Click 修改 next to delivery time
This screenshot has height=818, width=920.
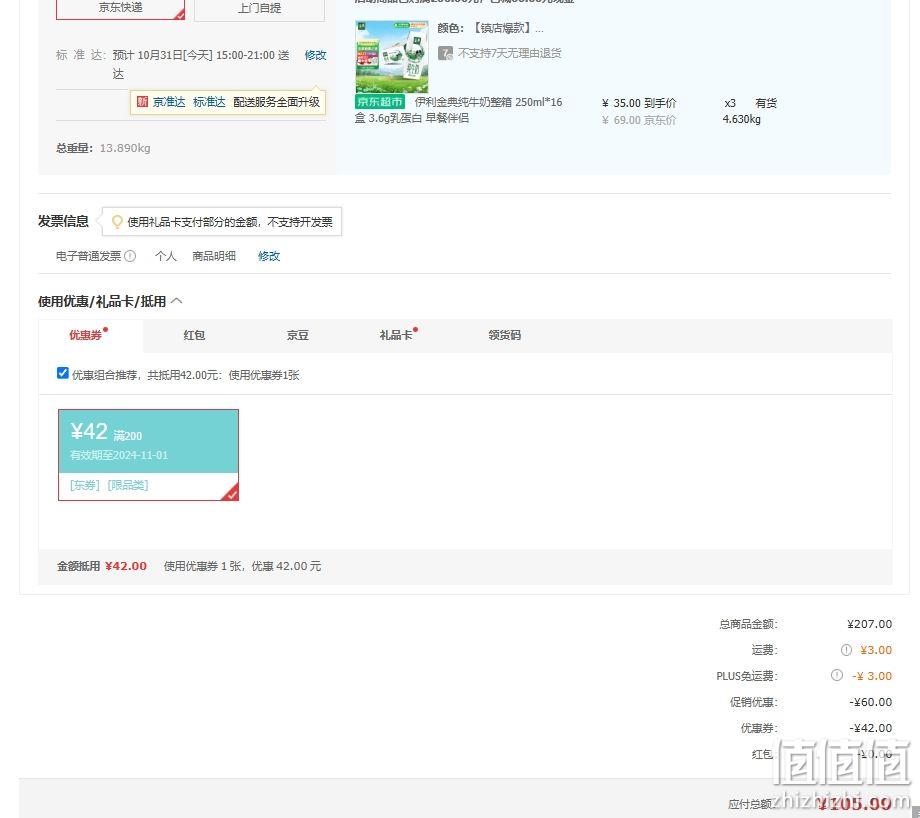[x=315, y=55]
